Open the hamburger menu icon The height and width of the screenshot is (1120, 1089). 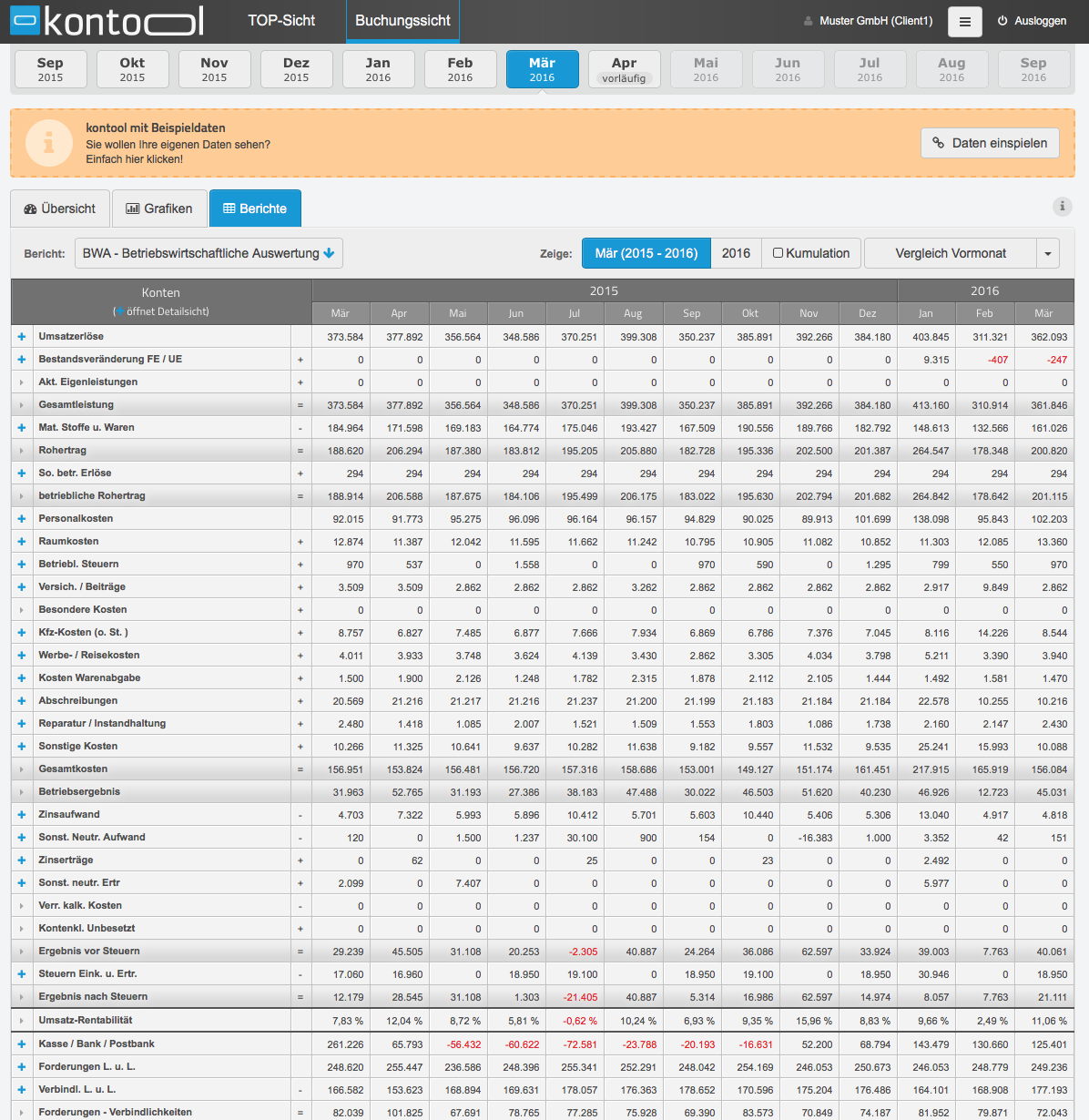pos(965,21)
